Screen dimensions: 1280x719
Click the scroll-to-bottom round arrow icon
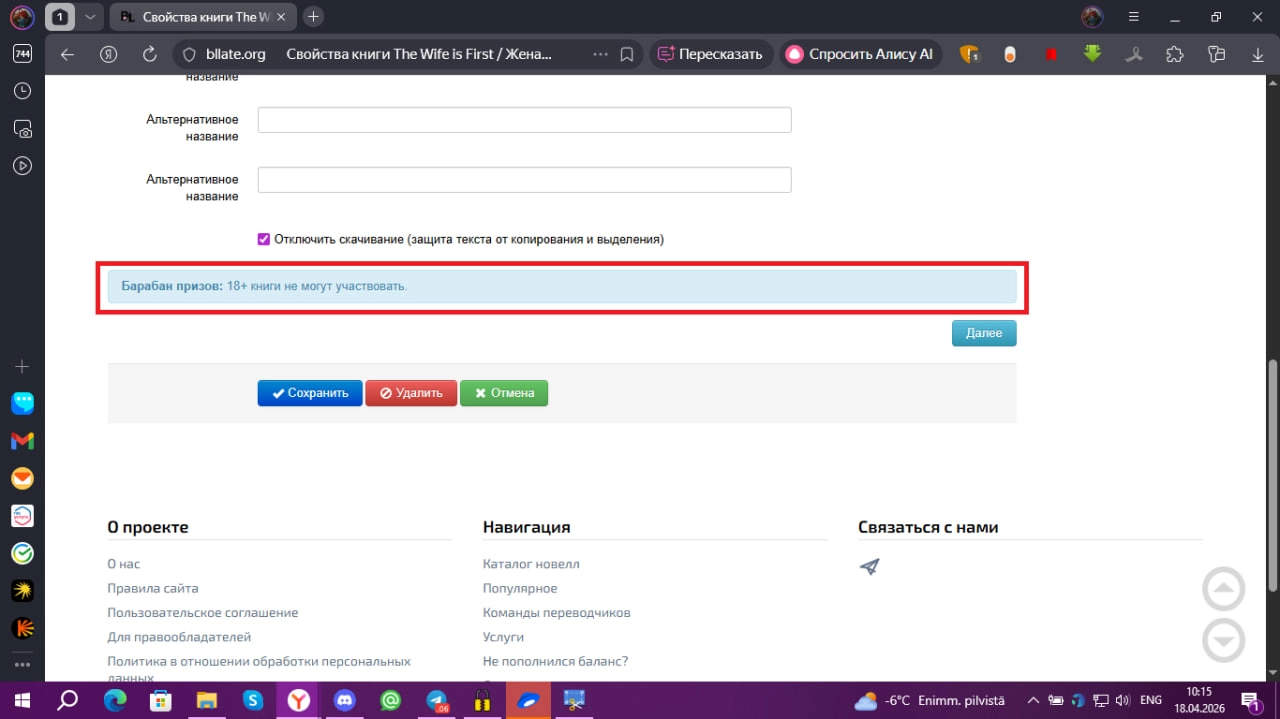1223,641
